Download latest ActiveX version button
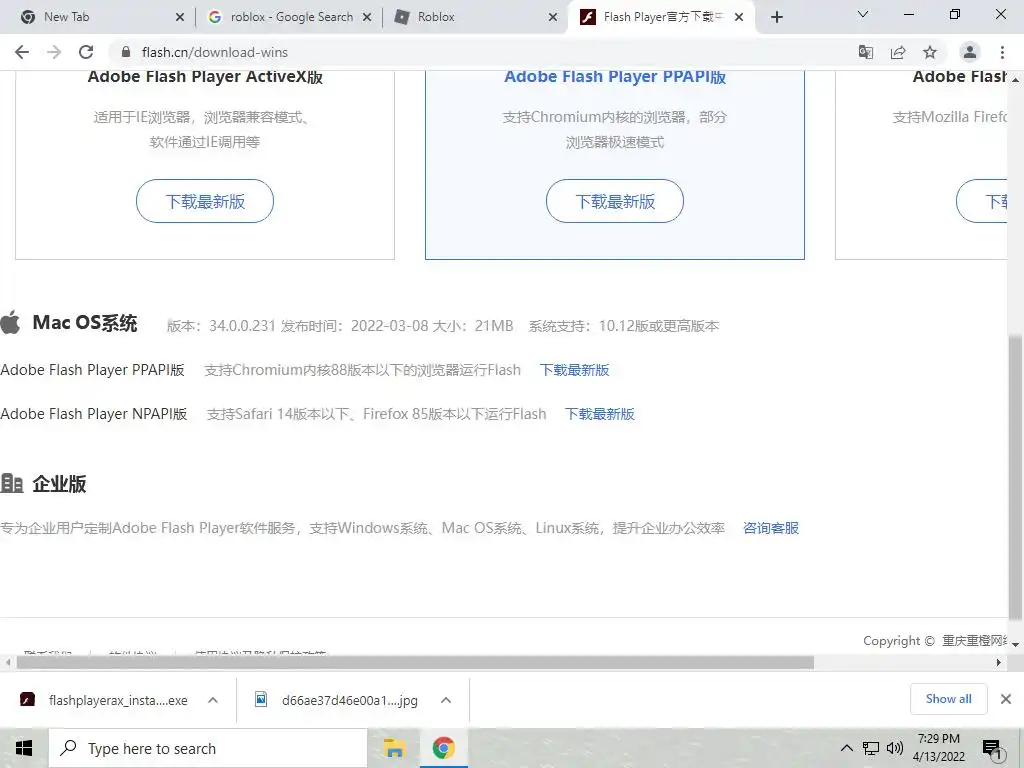1024x768 pixels. coord(205,201)
